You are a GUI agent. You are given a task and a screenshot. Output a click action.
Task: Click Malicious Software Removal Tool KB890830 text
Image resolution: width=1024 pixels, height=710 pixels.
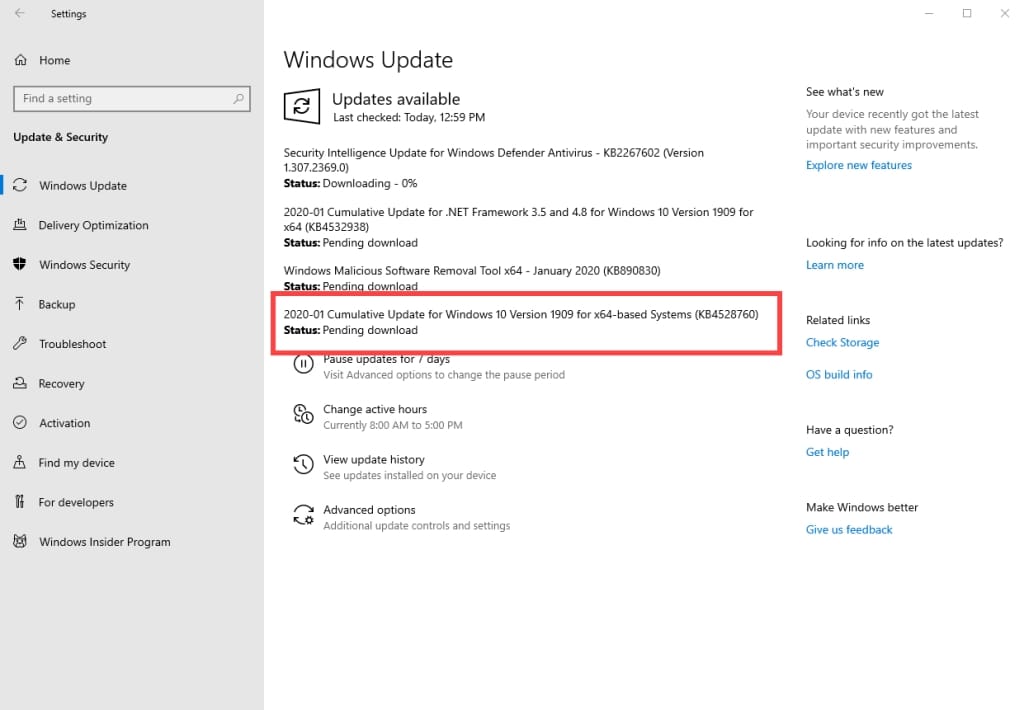[472, 270]
